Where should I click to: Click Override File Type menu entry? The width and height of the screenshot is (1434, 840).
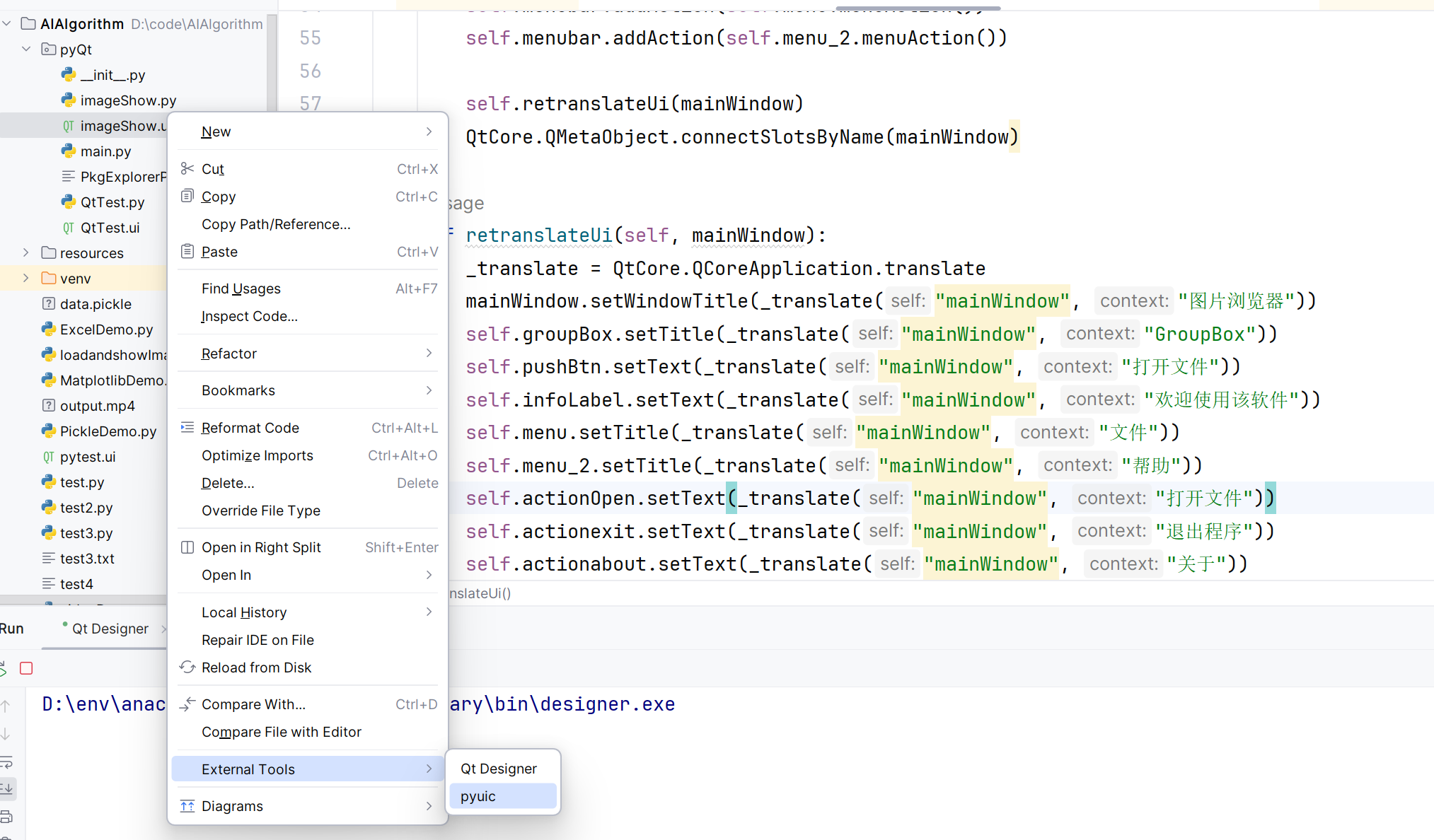click(x=261, y=511)
